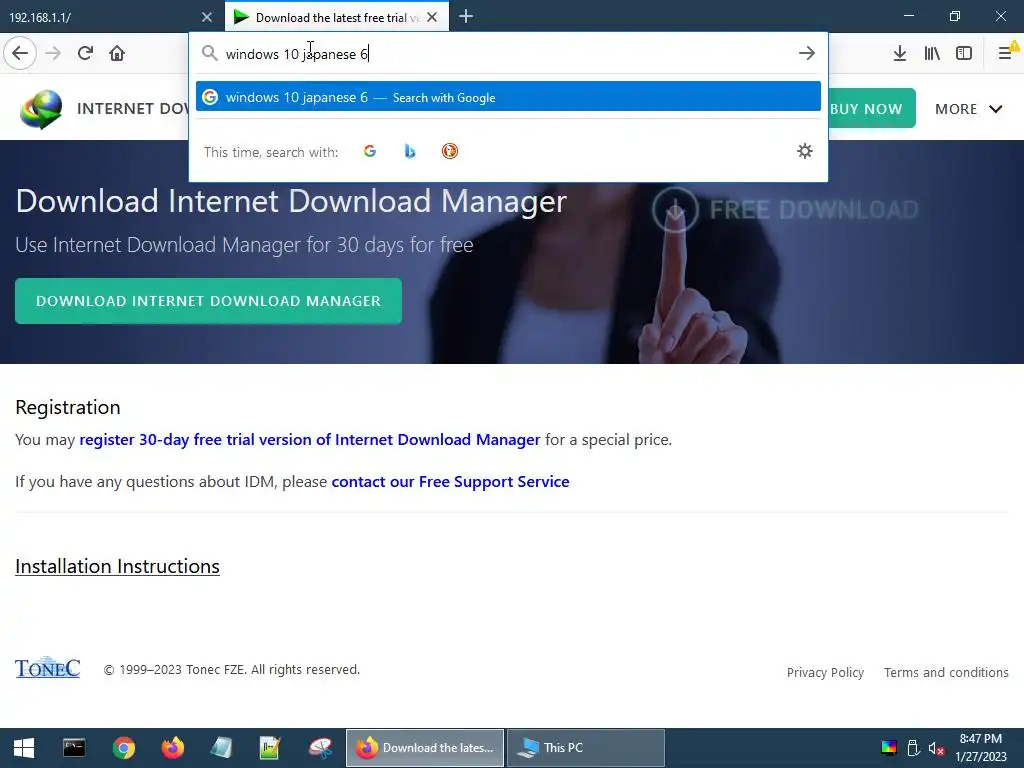Viewport: 1024px width, 768px height.
Task: Search this time with Bing icon
Action: 409,152
